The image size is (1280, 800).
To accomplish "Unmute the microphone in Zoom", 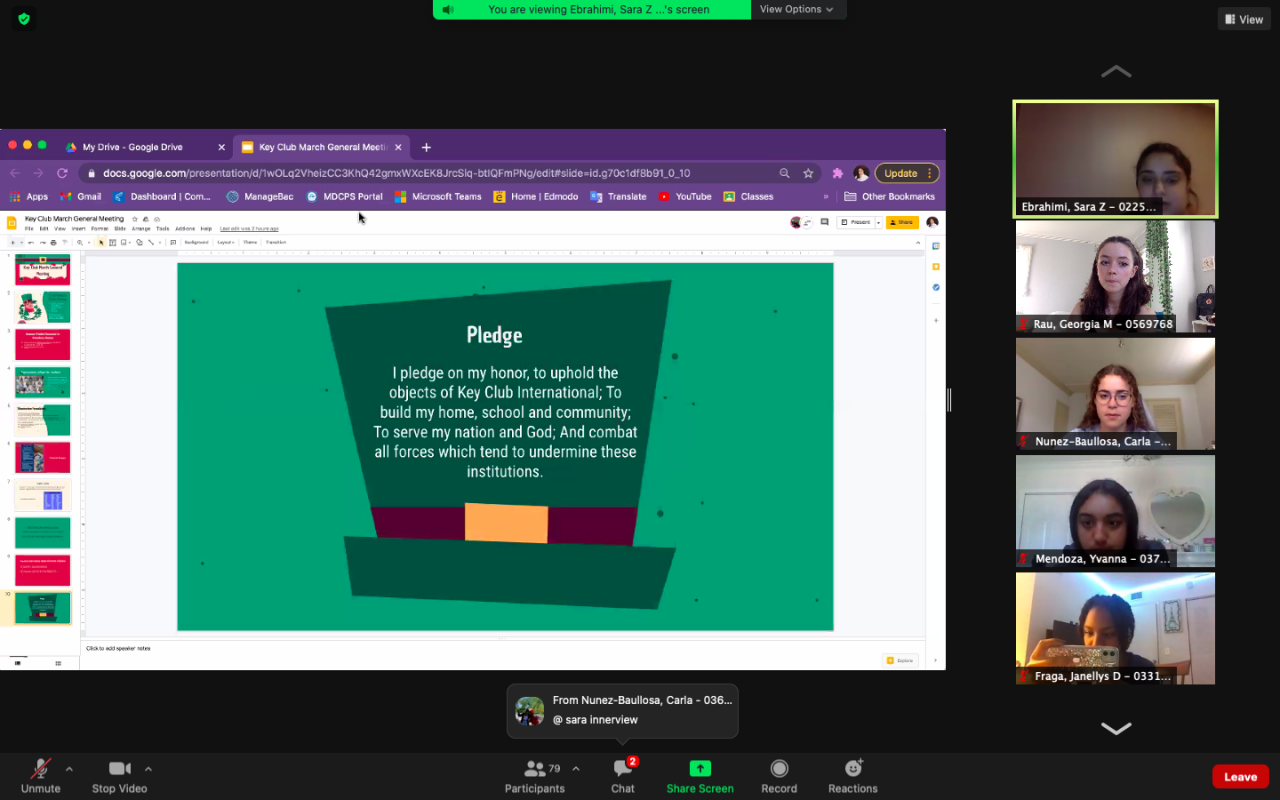I will 40,775.
